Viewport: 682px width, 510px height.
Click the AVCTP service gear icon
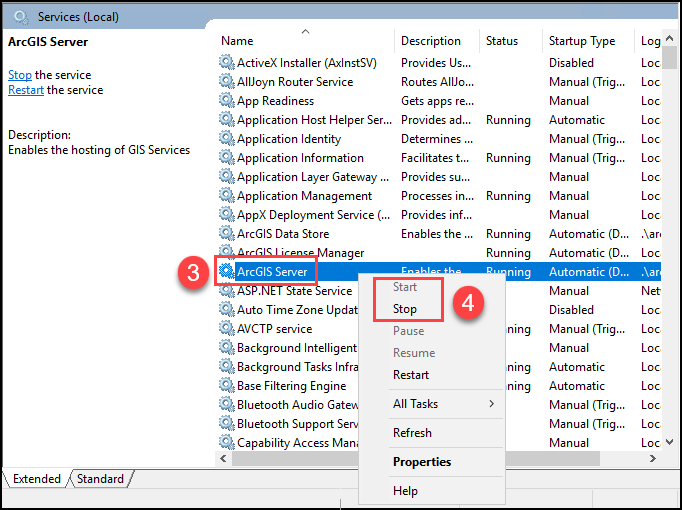coord(226,328)
